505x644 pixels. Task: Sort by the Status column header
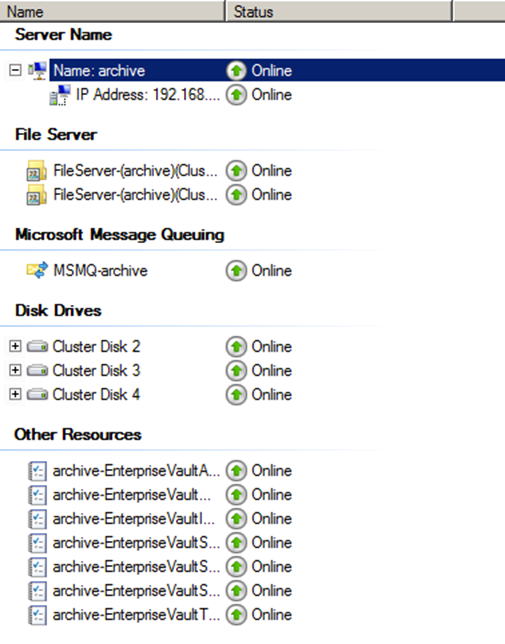point(339,11)
